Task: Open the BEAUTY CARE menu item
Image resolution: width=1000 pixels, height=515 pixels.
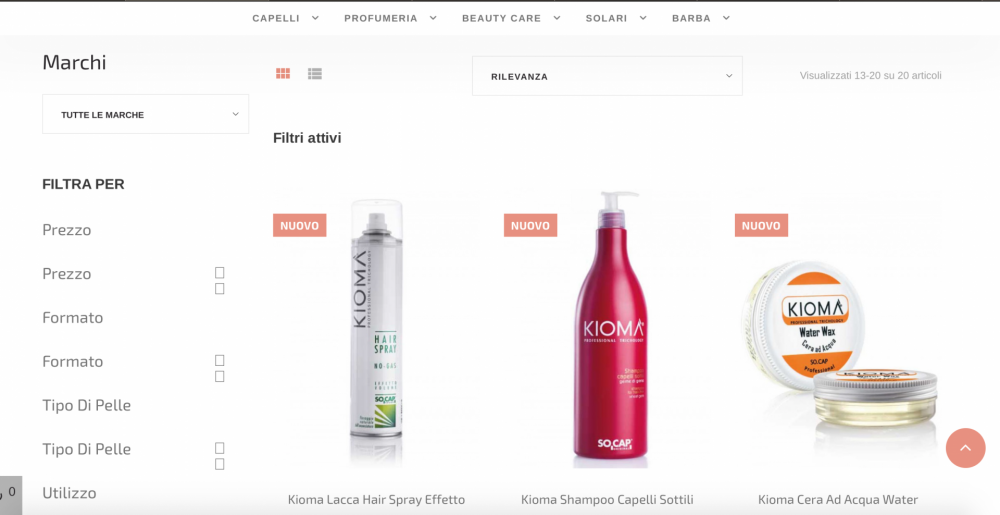Action: (511, 18)
